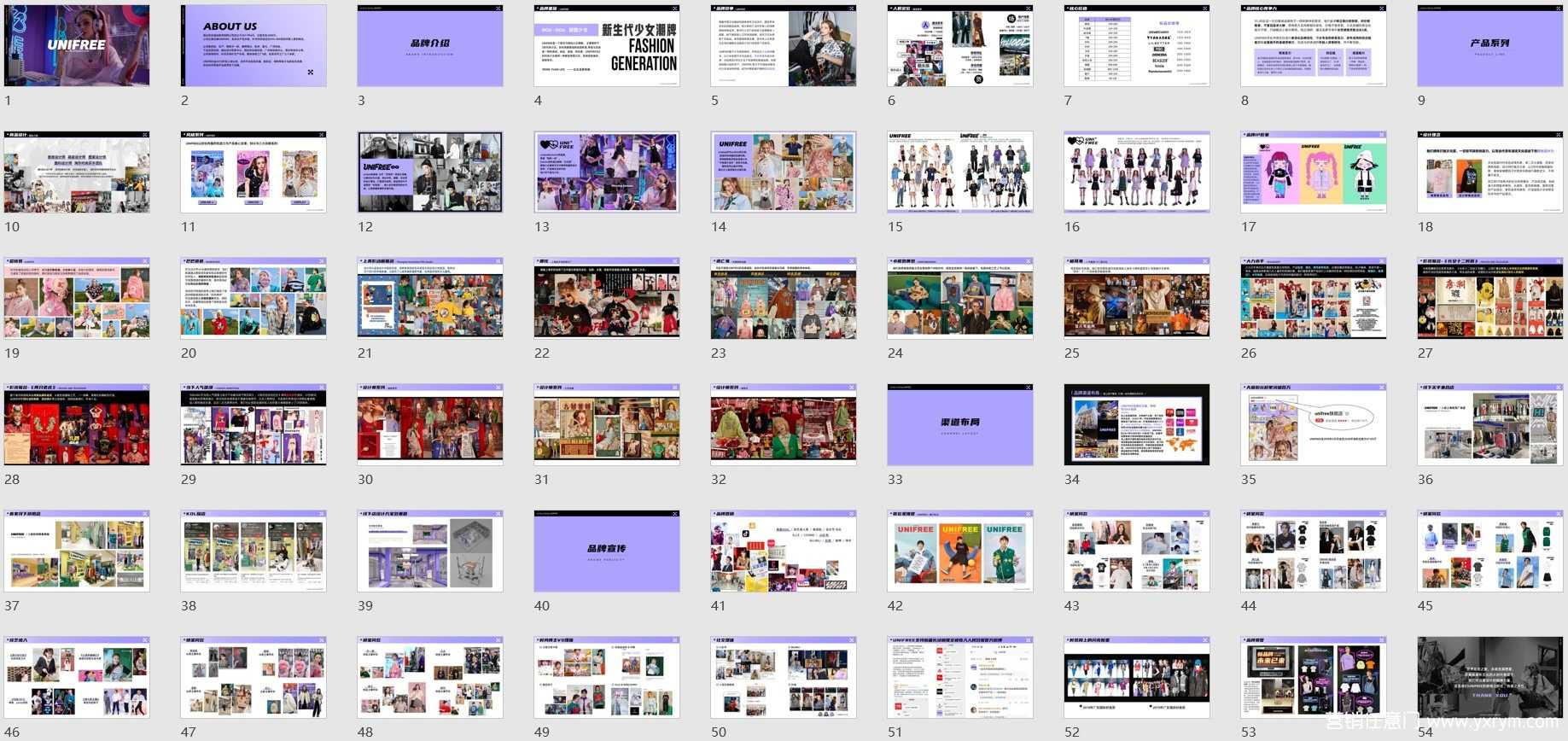Select slide 29 thumbnail

pyautogui.click(x=254, y=424)
